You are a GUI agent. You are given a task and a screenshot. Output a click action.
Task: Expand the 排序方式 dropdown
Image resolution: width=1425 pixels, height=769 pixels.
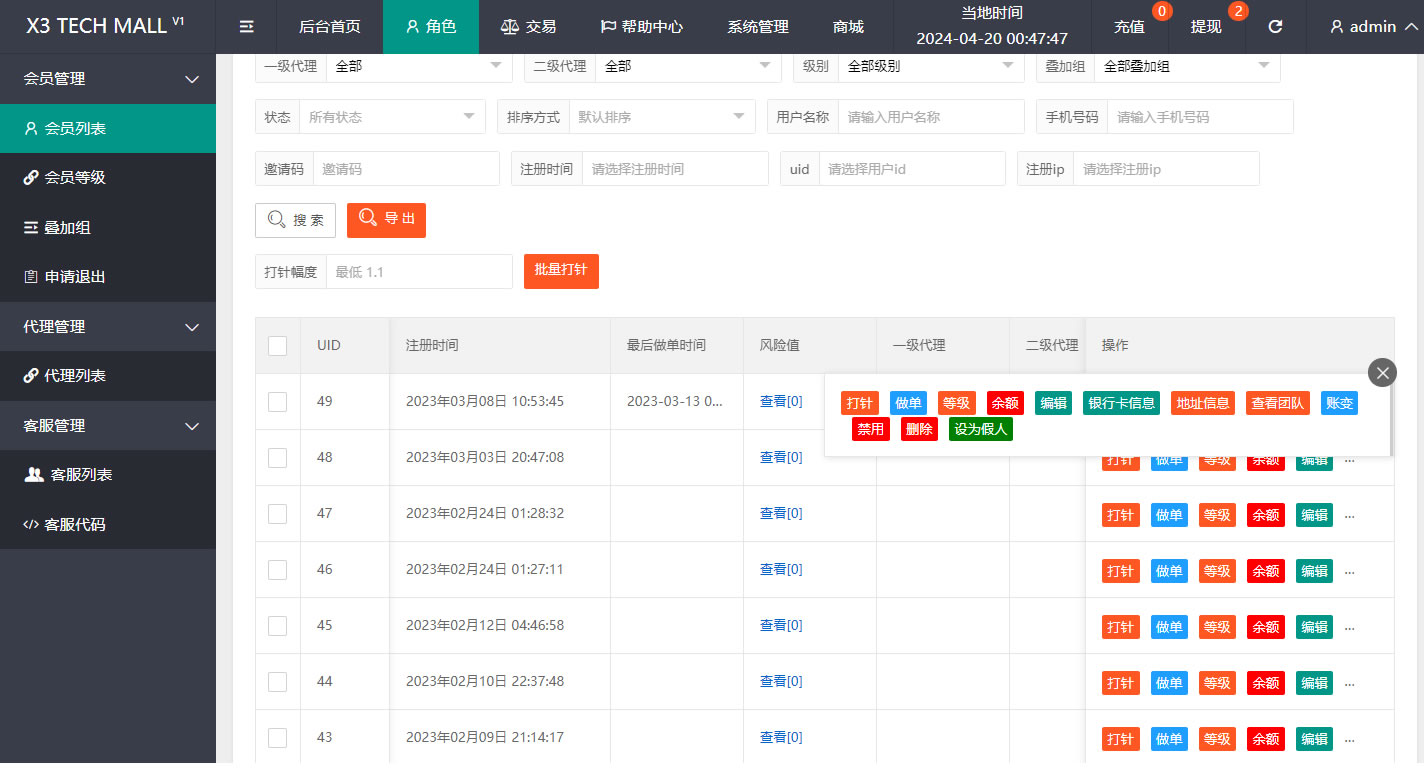662,117
